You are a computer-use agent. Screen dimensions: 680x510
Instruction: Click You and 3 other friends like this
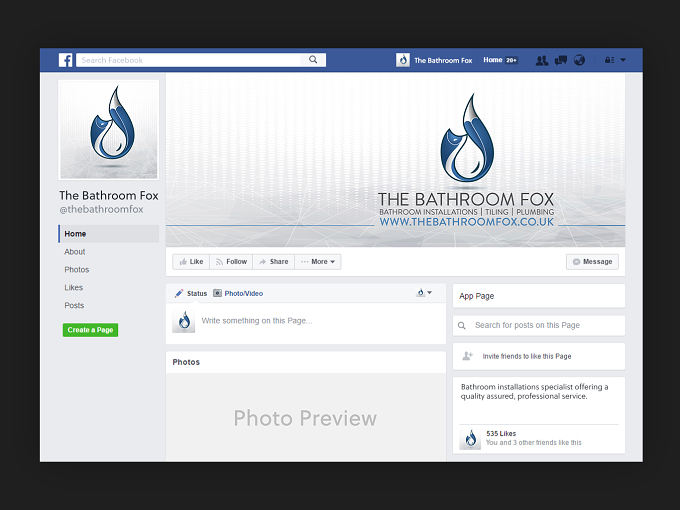534,443
